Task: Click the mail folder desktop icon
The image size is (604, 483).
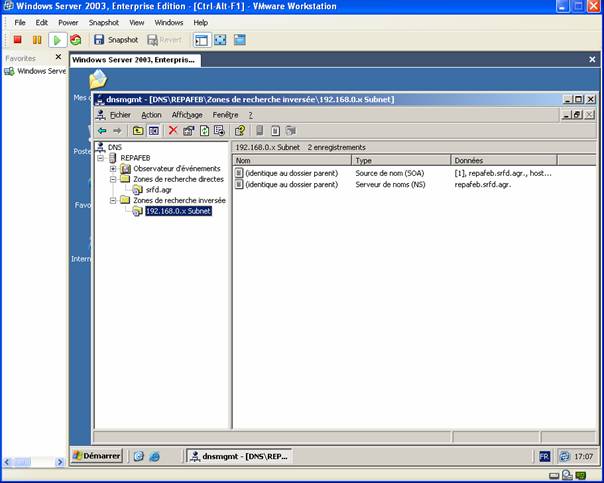Action: click(x=98, y=79)
